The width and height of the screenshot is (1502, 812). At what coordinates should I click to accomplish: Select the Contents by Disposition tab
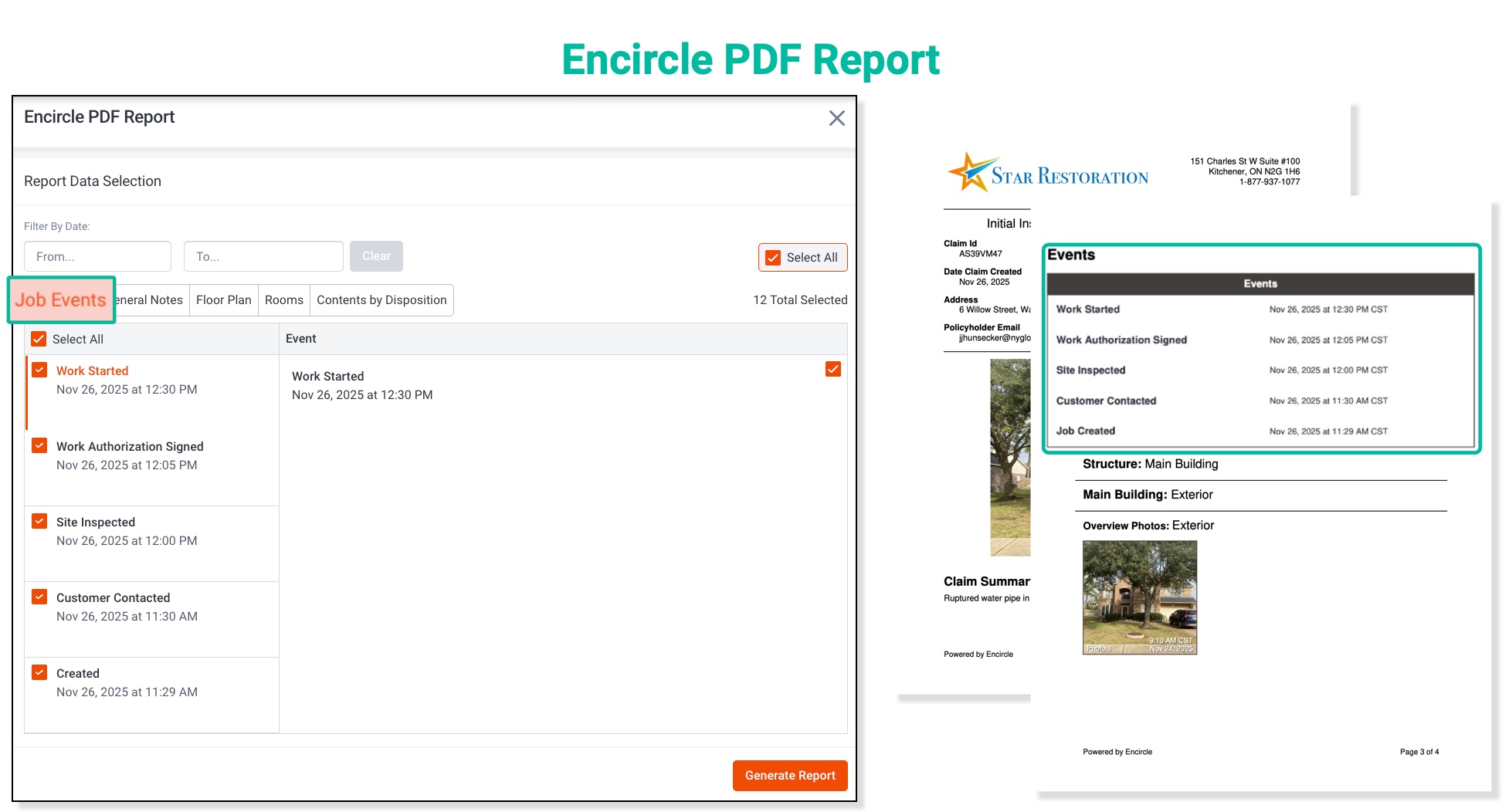pos(381,299)
